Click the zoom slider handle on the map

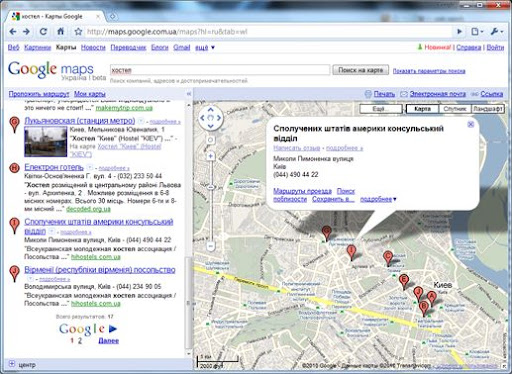pyautogui.click(x=210, y=187)
